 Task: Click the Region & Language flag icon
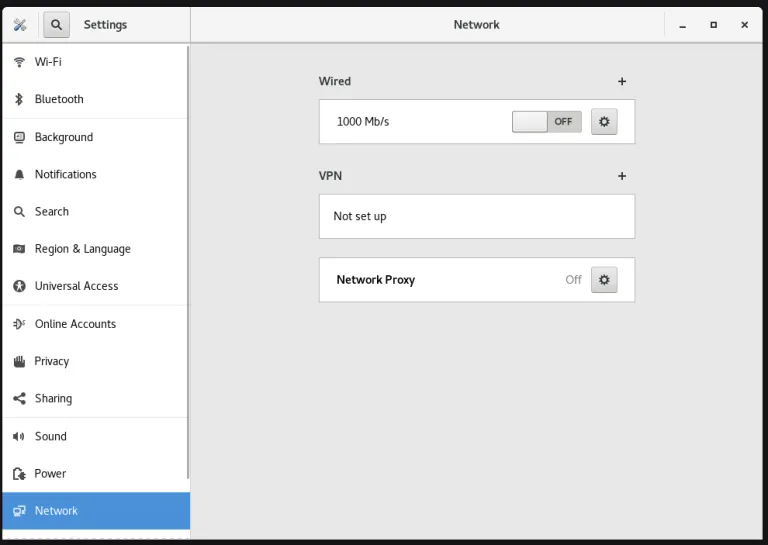click(x=19, y=249)
